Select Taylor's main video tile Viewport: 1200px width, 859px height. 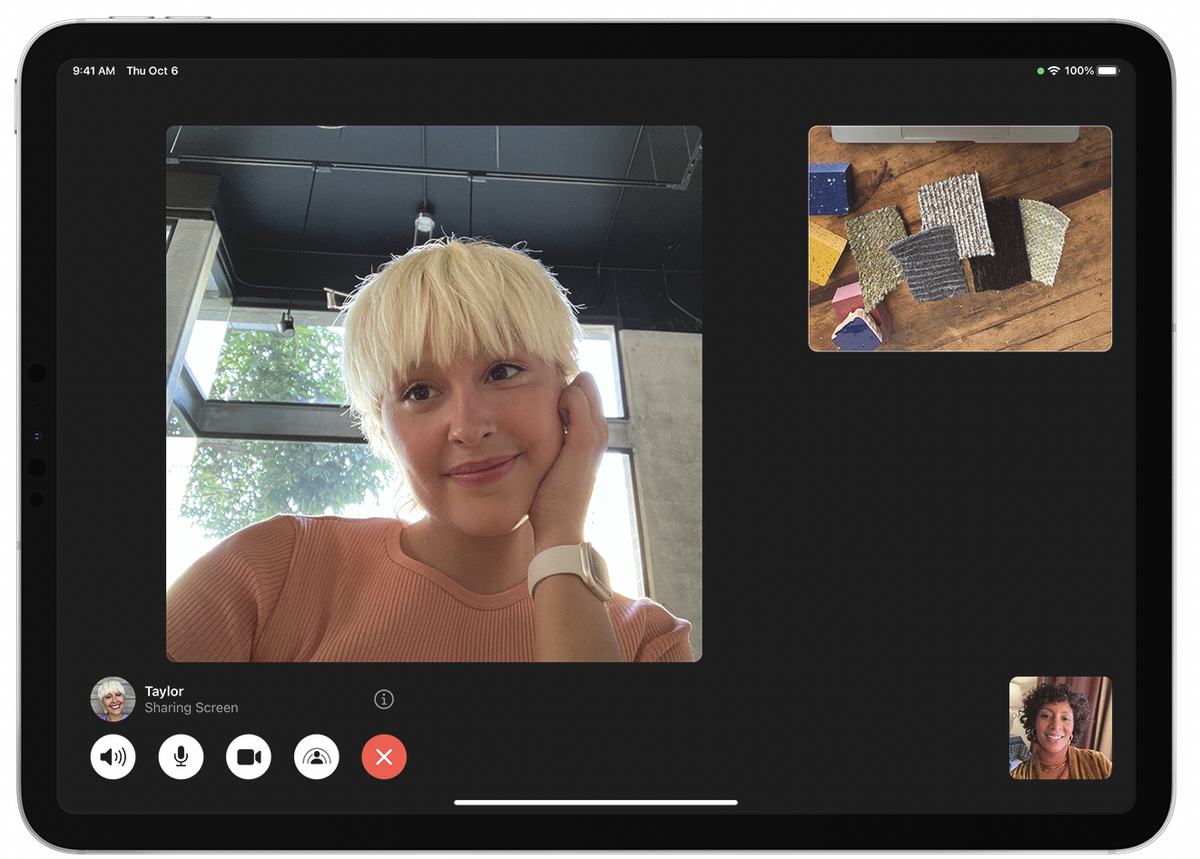[x=434, y=393]
